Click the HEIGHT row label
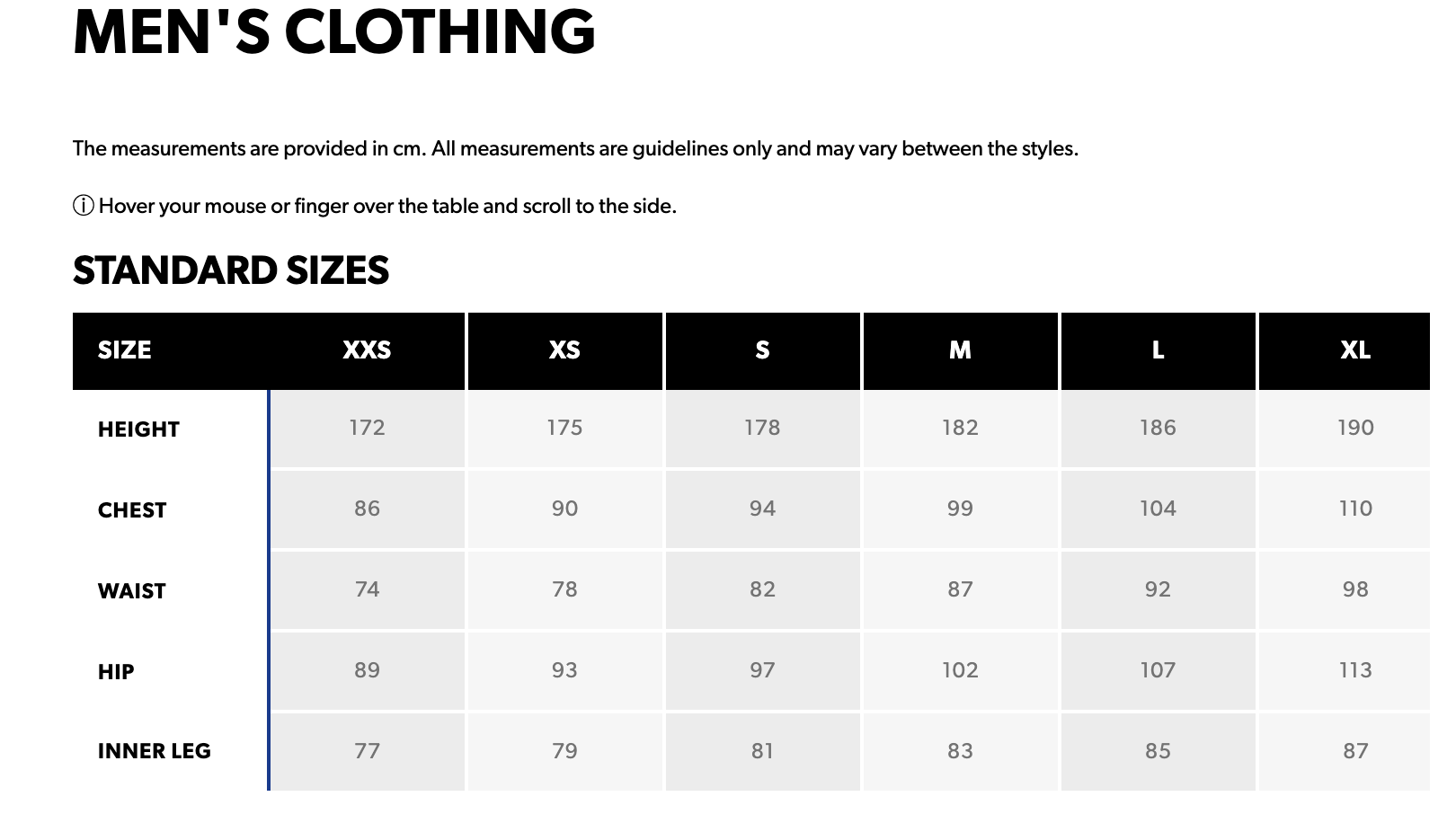Screen dimensions: 1456x814 138,429
